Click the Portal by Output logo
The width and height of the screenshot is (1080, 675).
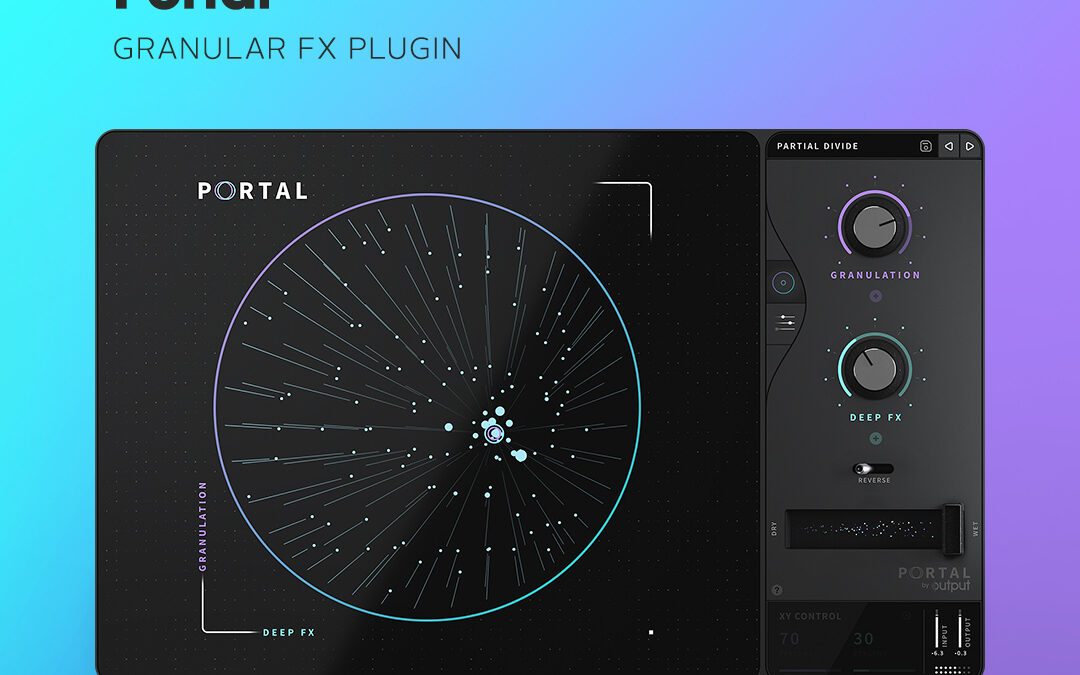(935, 579)
